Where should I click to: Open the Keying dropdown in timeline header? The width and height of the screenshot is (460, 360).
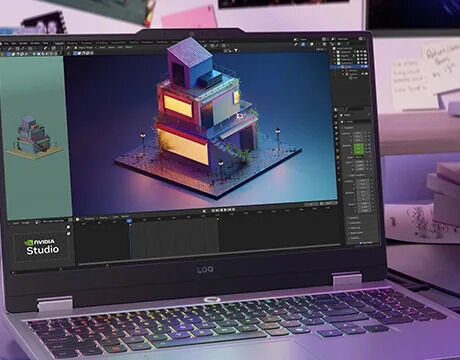[103, 218]
